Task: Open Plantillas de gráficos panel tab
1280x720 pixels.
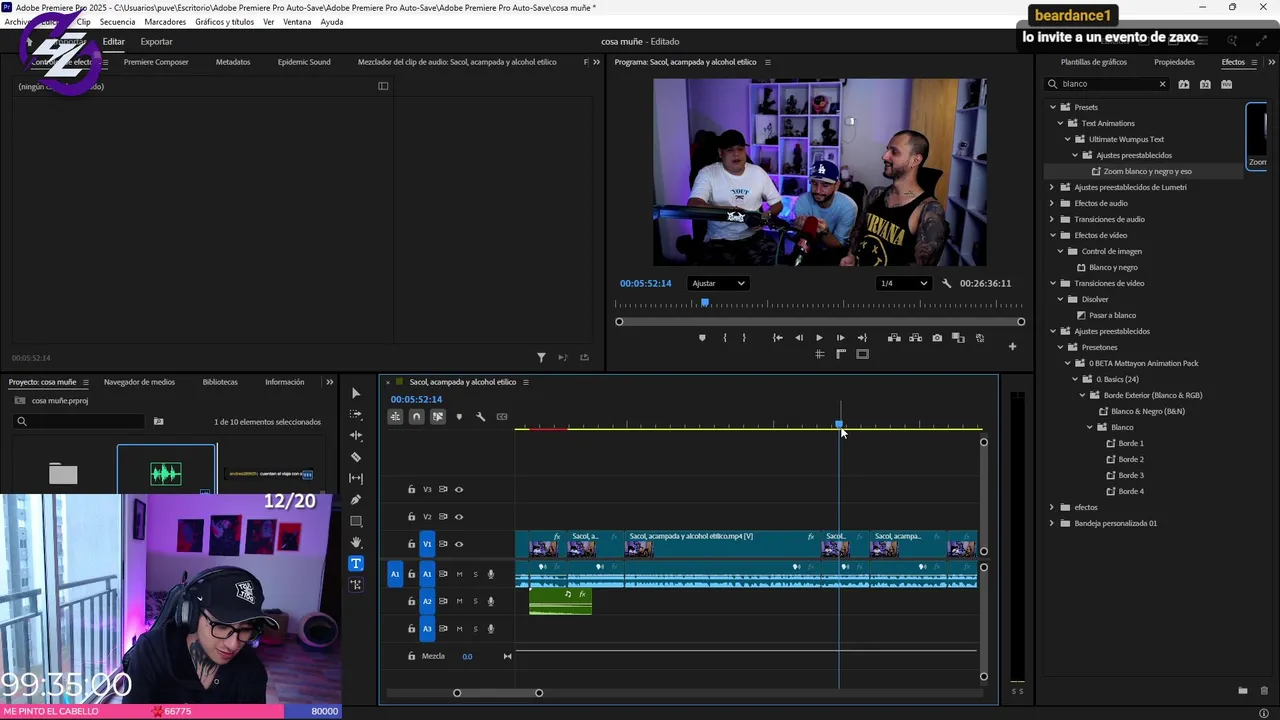Action: pos(1094,62)
